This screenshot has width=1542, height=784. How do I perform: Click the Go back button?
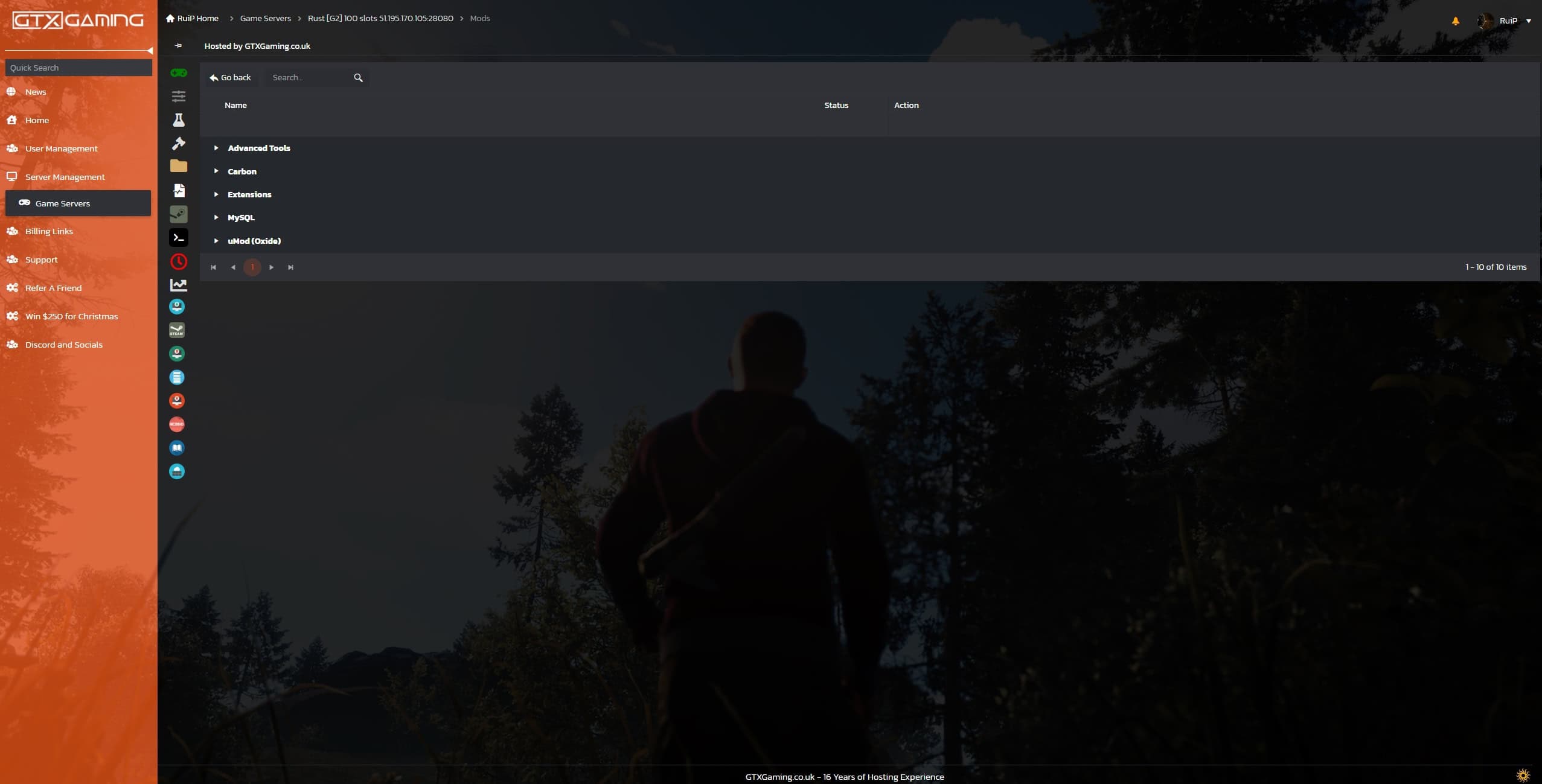(230, 77)
